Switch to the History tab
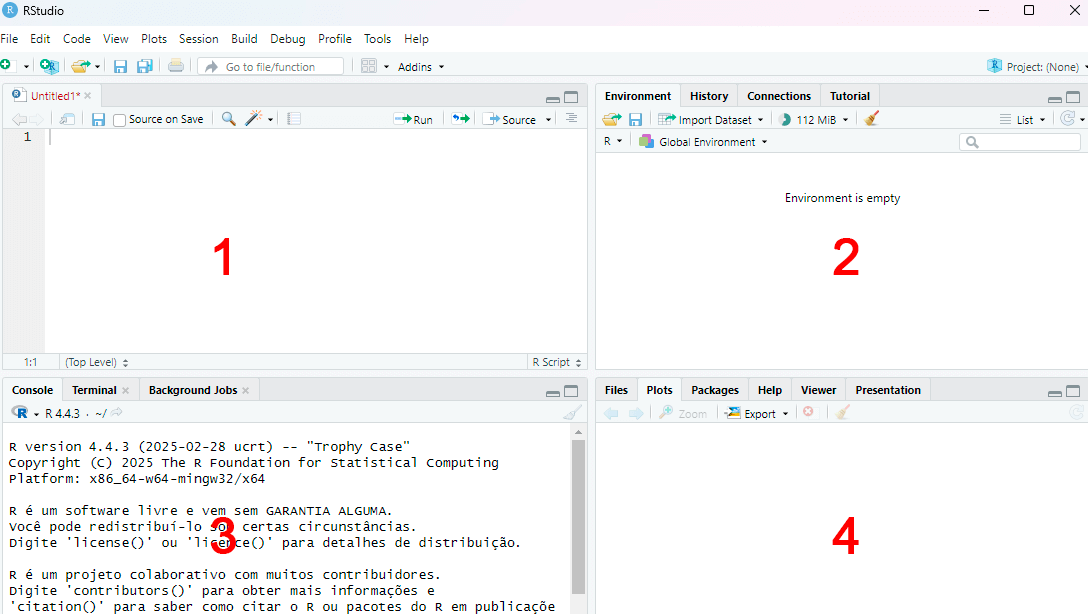 point(708,96)
